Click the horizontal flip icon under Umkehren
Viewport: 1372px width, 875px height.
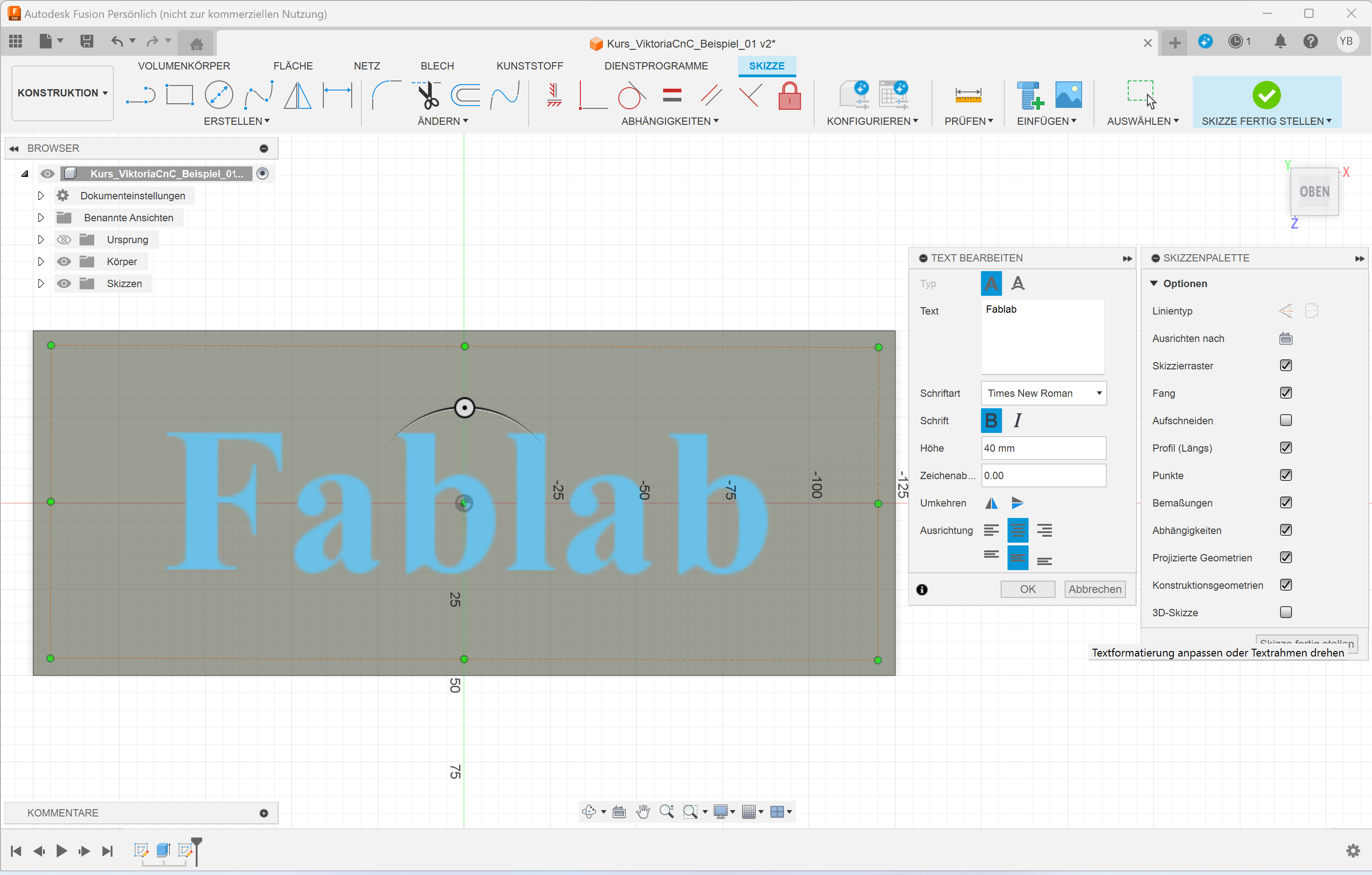(991, 503)
